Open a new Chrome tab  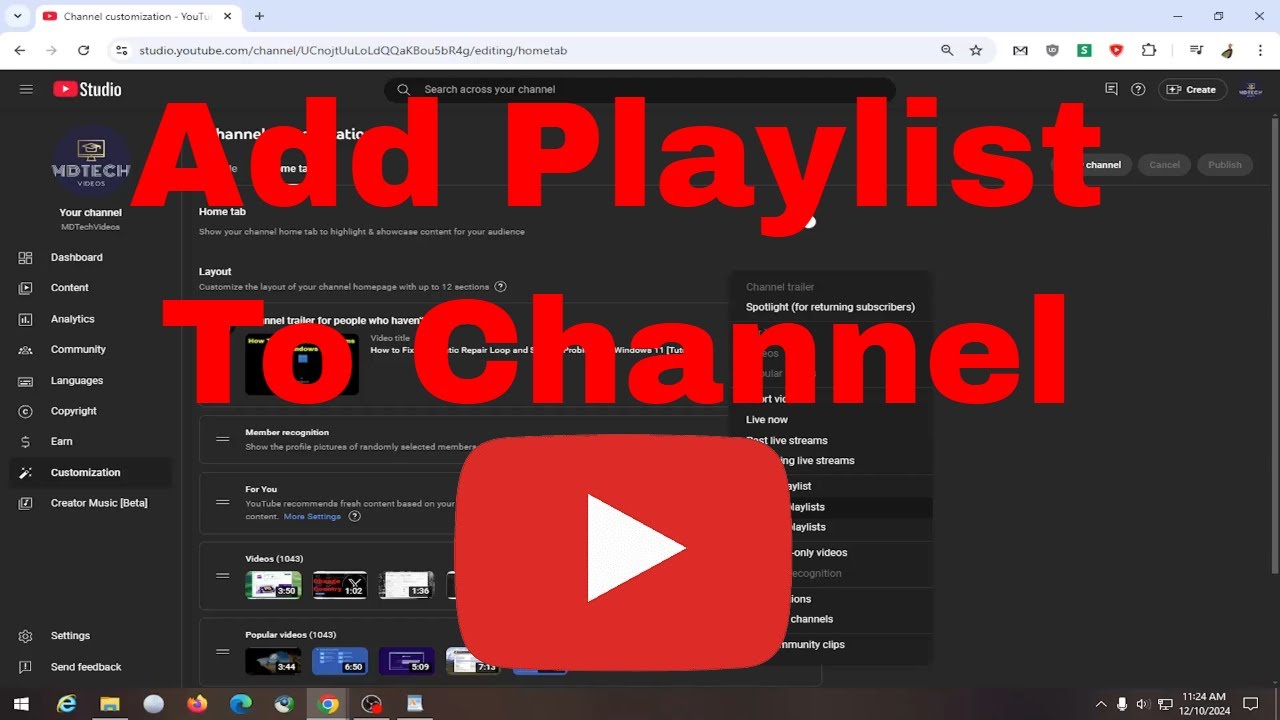(x=260, y=16)
